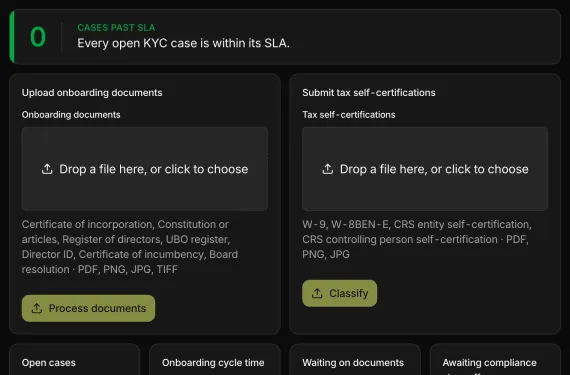Click the upload icon on Classify button
570x375 pixels.
click(317, 293)
